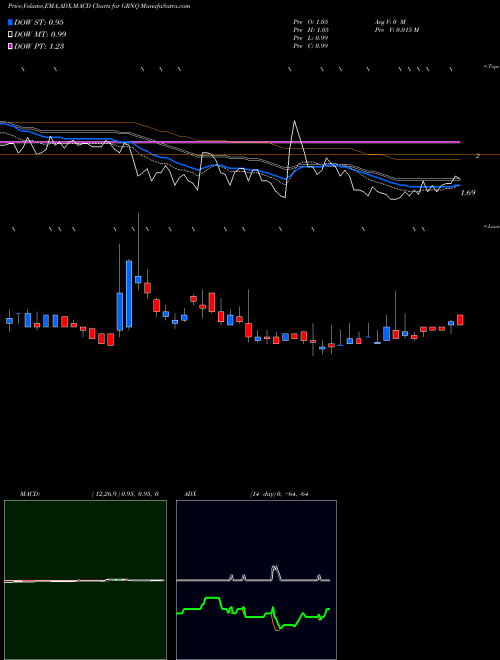Screen dimensions: 500x660
Task: Click the 'Pre L: 0.99' value
Action: click(311, 38)
